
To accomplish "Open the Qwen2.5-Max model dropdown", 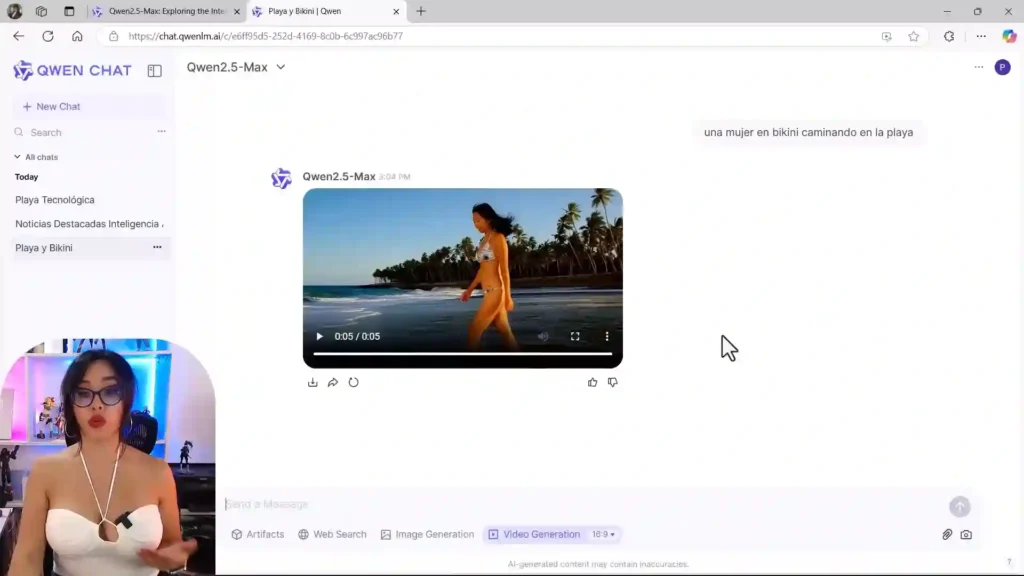I will 236,67.
